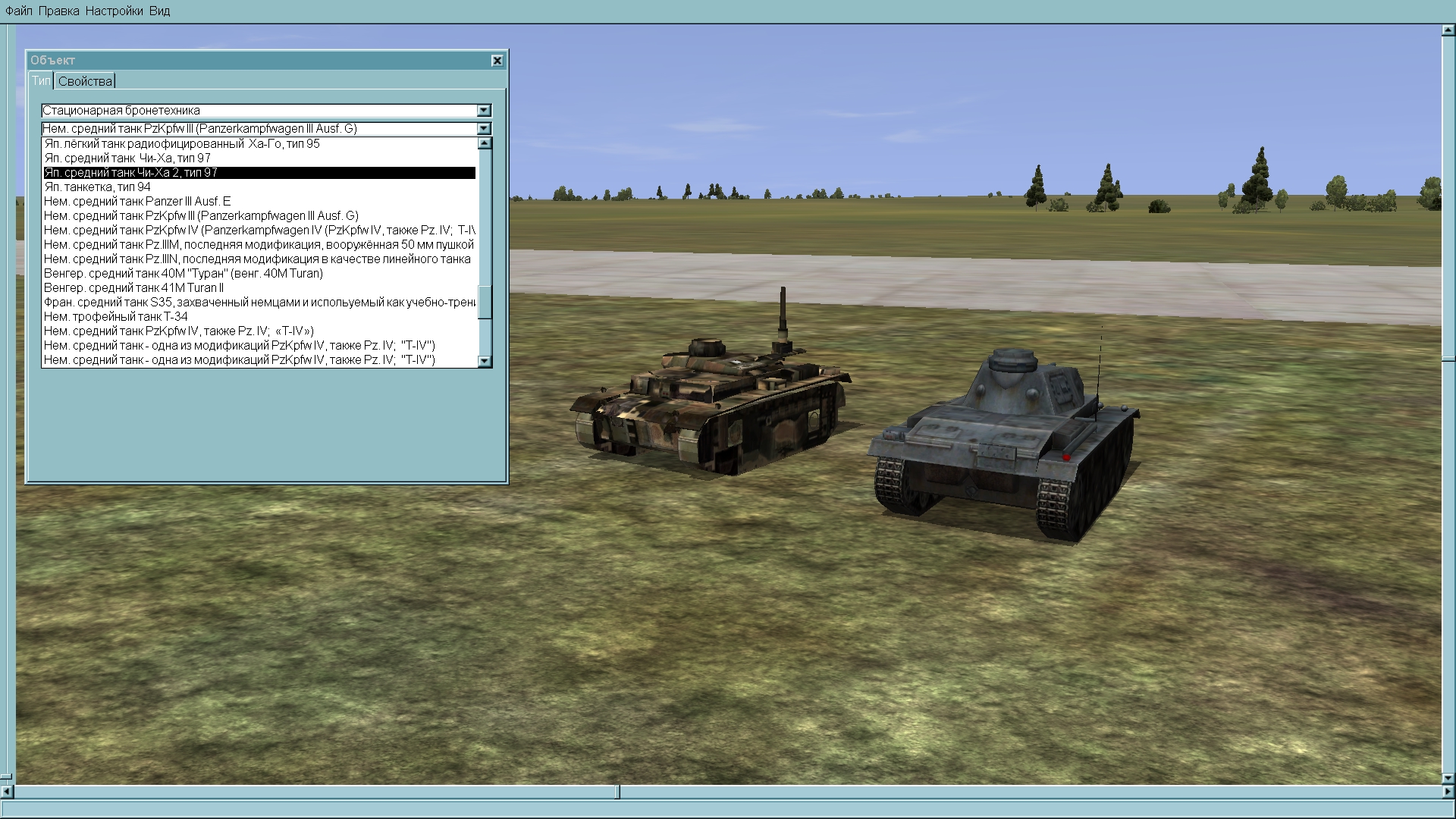The height and width of the screenshot is (819, 1456).
Task: Toggle the PzKpfw III Ausf. G dropdown arrow
Action: tap(484, 129)
